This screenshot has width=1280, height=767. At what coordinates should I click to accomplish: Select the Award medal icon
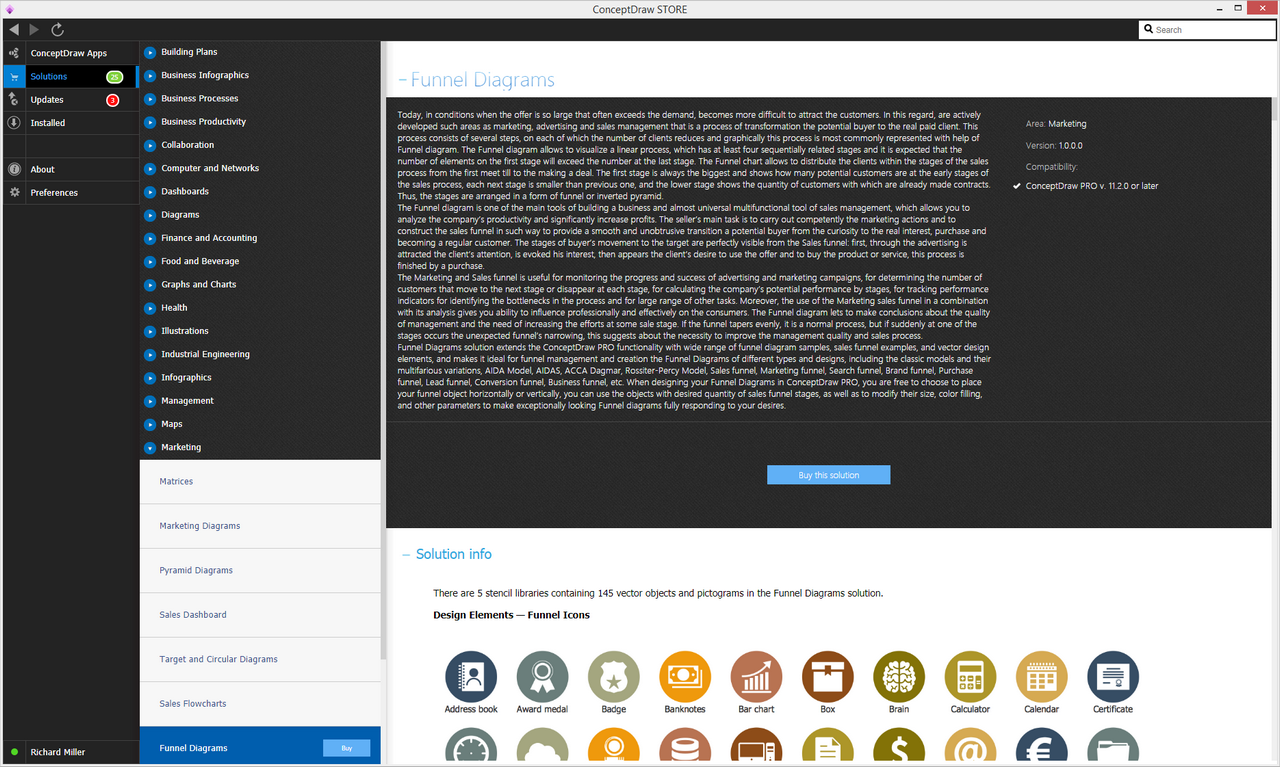pyautogui.click(x=542, y=676)
